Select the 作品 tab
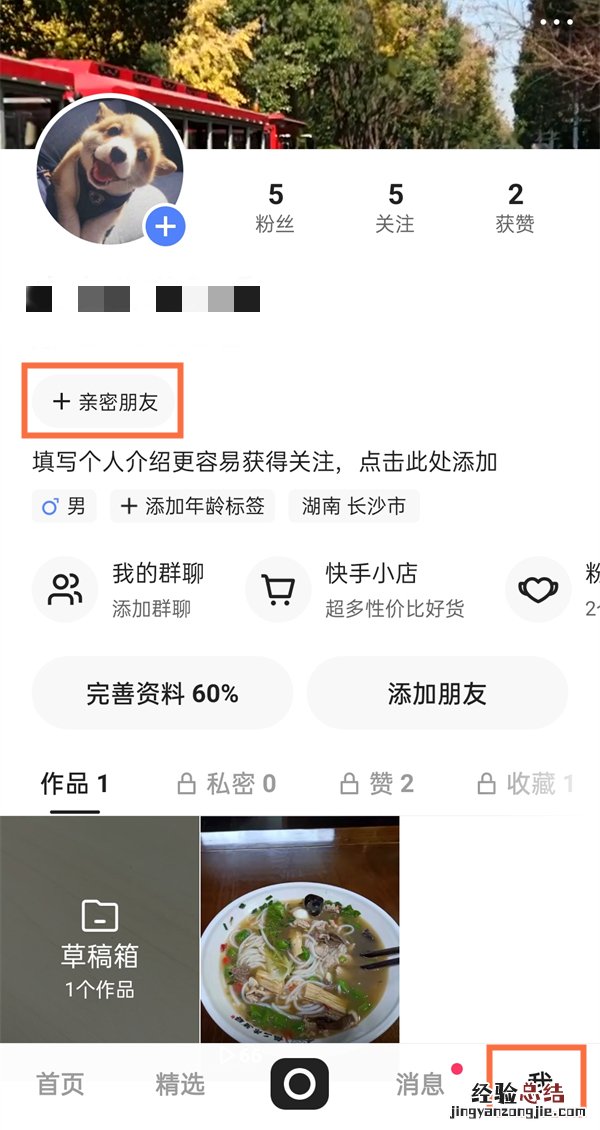600x1130 pixels. [74, 783]
